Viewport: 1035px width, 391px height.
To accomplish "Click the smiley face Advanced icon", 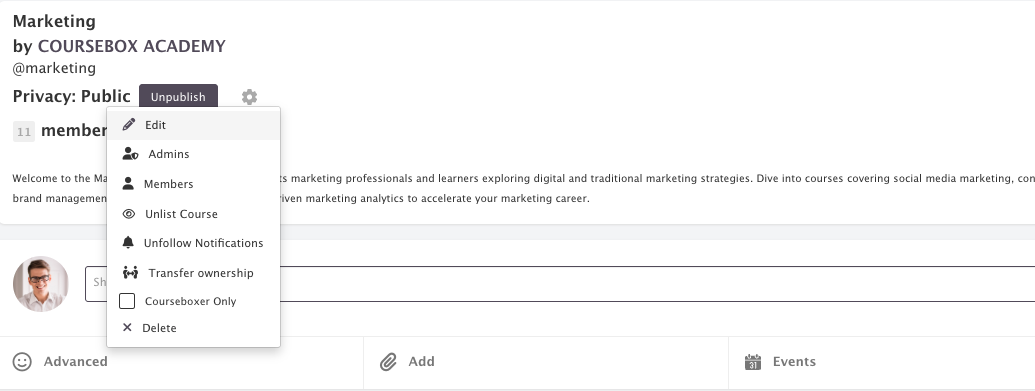I will (22, 361).
